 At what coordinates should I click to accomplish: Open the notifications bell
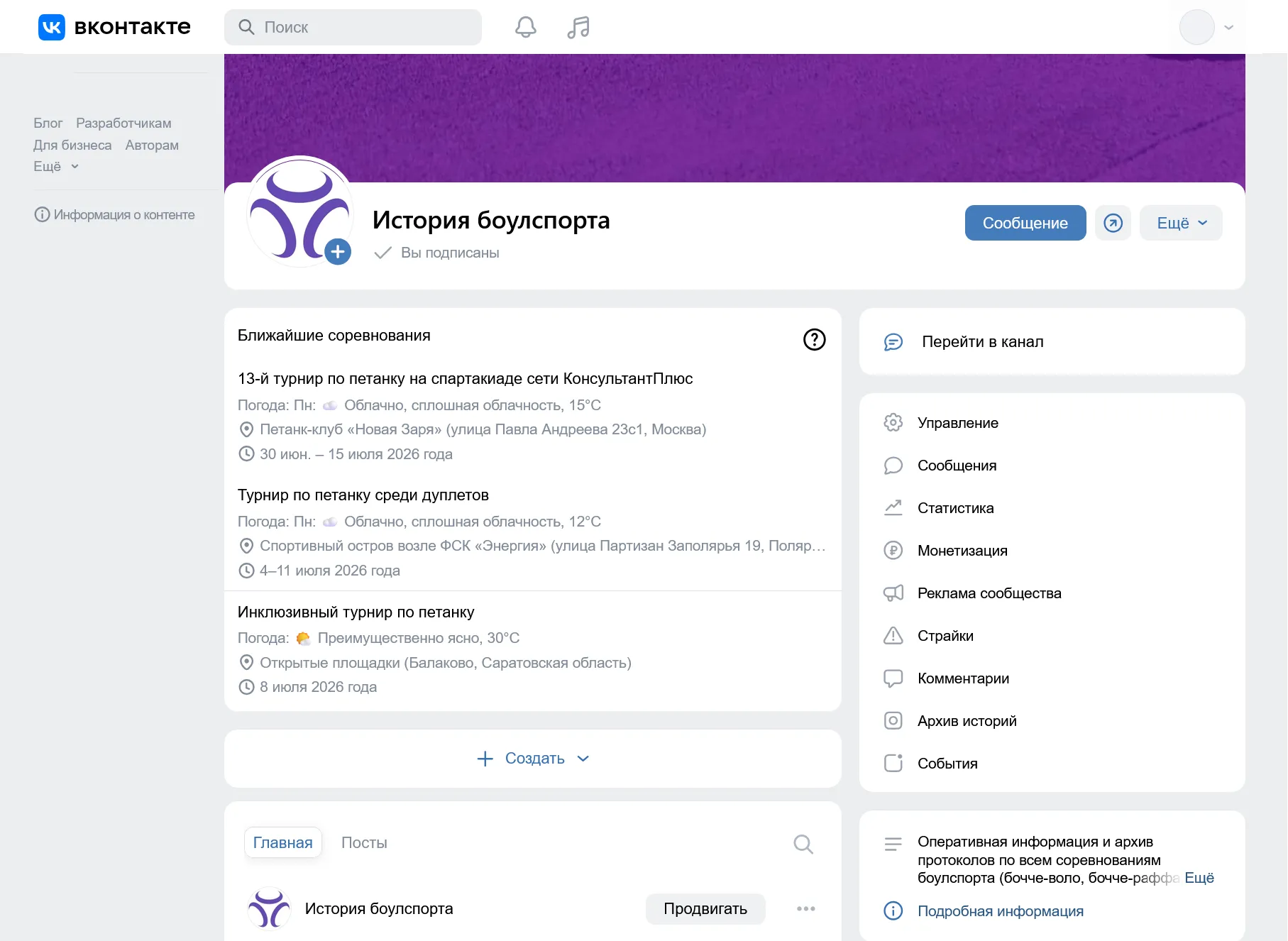pos(525,27)
